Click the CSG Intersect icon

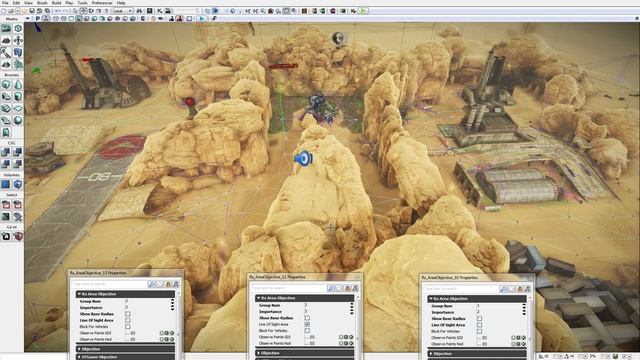coord(6,164)
